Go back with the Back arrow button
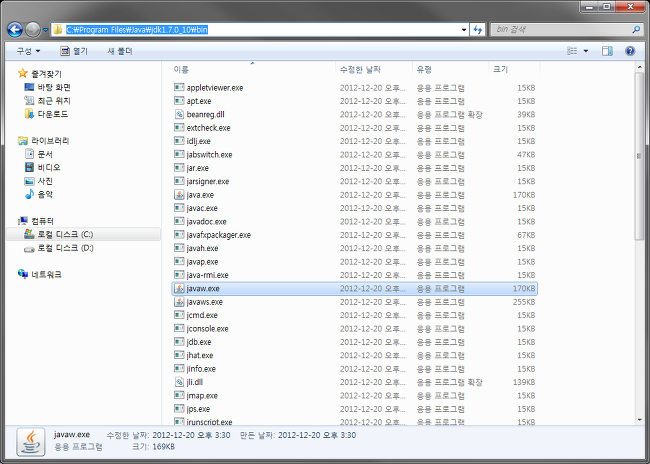This screenshot has width=650, height=464. pos(15,29)
